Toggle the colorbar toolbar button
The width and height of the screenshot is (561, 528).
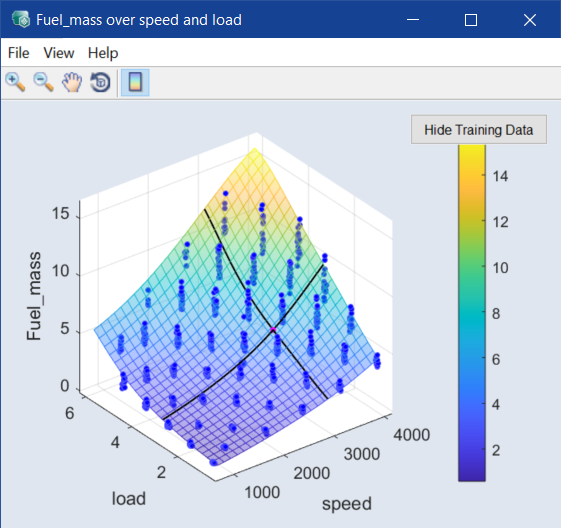pos(135,83)
